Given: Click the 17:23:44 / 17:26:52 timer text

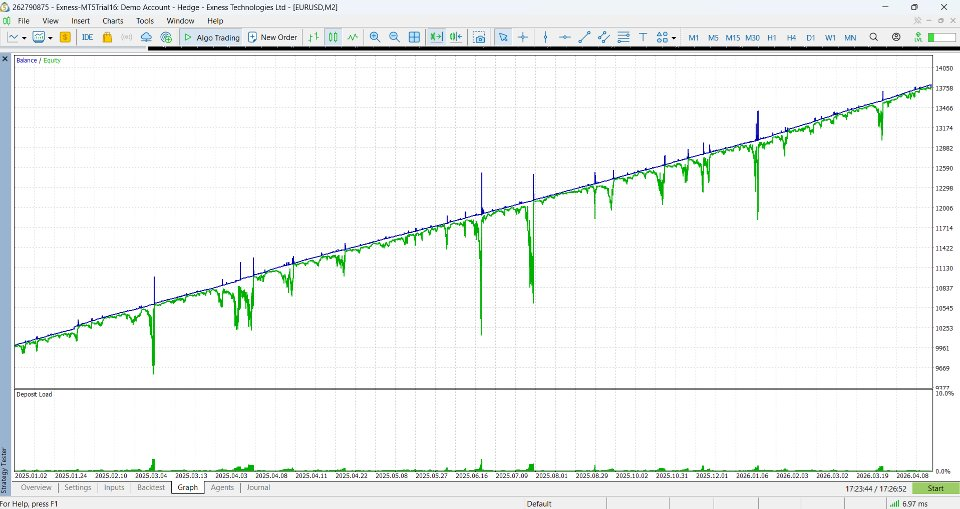Looking at the screenshot, I should [876, 489].
